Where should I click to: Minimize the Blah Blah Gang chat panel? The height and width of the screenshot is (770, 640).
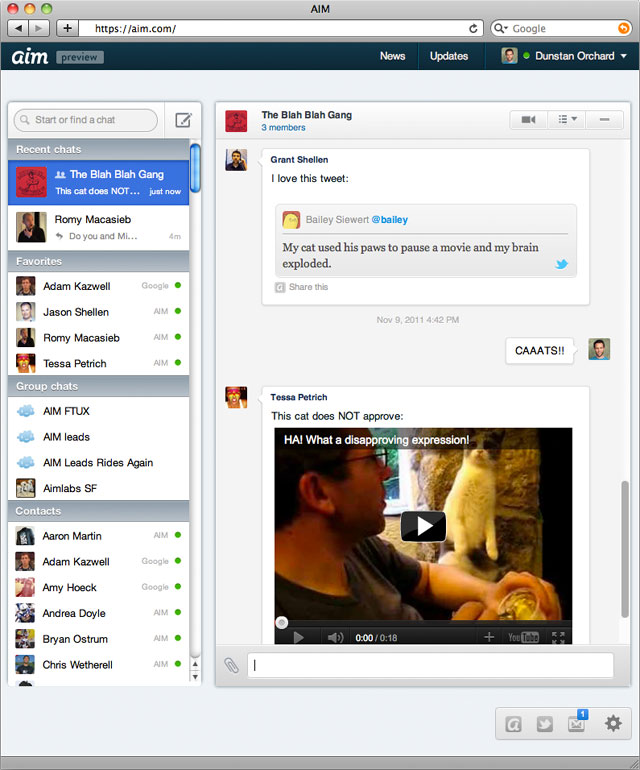(605, 120)
